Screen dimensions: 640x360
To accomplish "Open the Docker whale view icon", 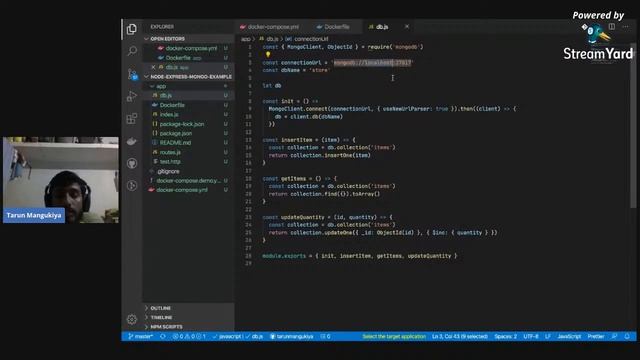I will point(131,141).
